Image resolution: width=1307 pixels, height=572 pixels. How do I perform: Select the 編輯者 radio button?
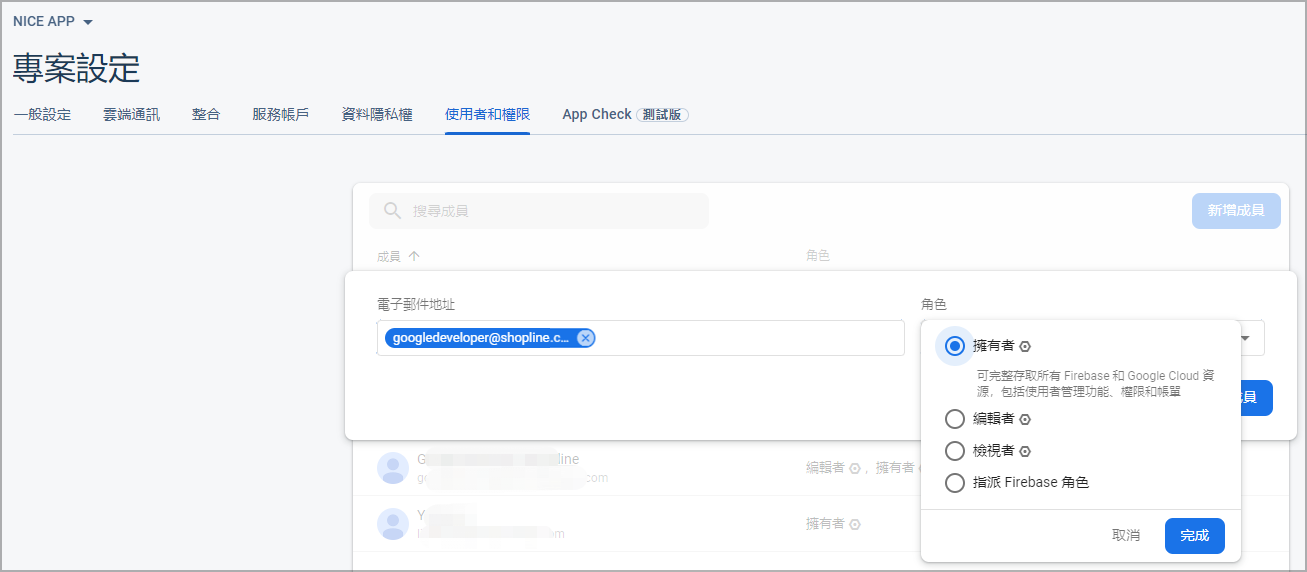(x=955, y=419)
